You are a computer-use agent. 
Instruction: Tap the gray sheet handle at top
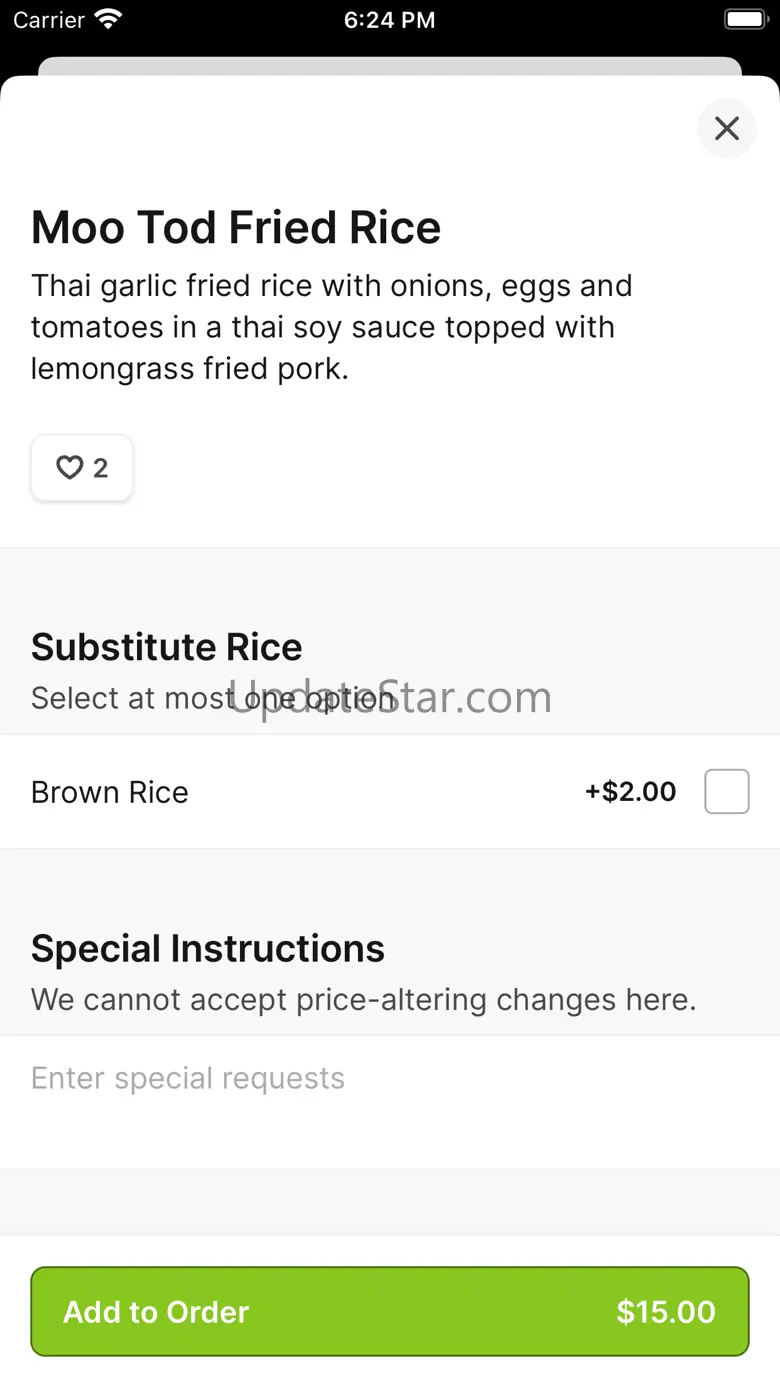(389, 66)
